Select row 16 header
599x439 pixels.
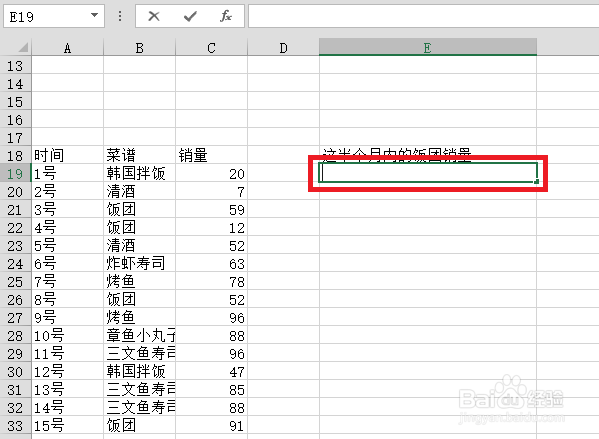click(15, 120)
